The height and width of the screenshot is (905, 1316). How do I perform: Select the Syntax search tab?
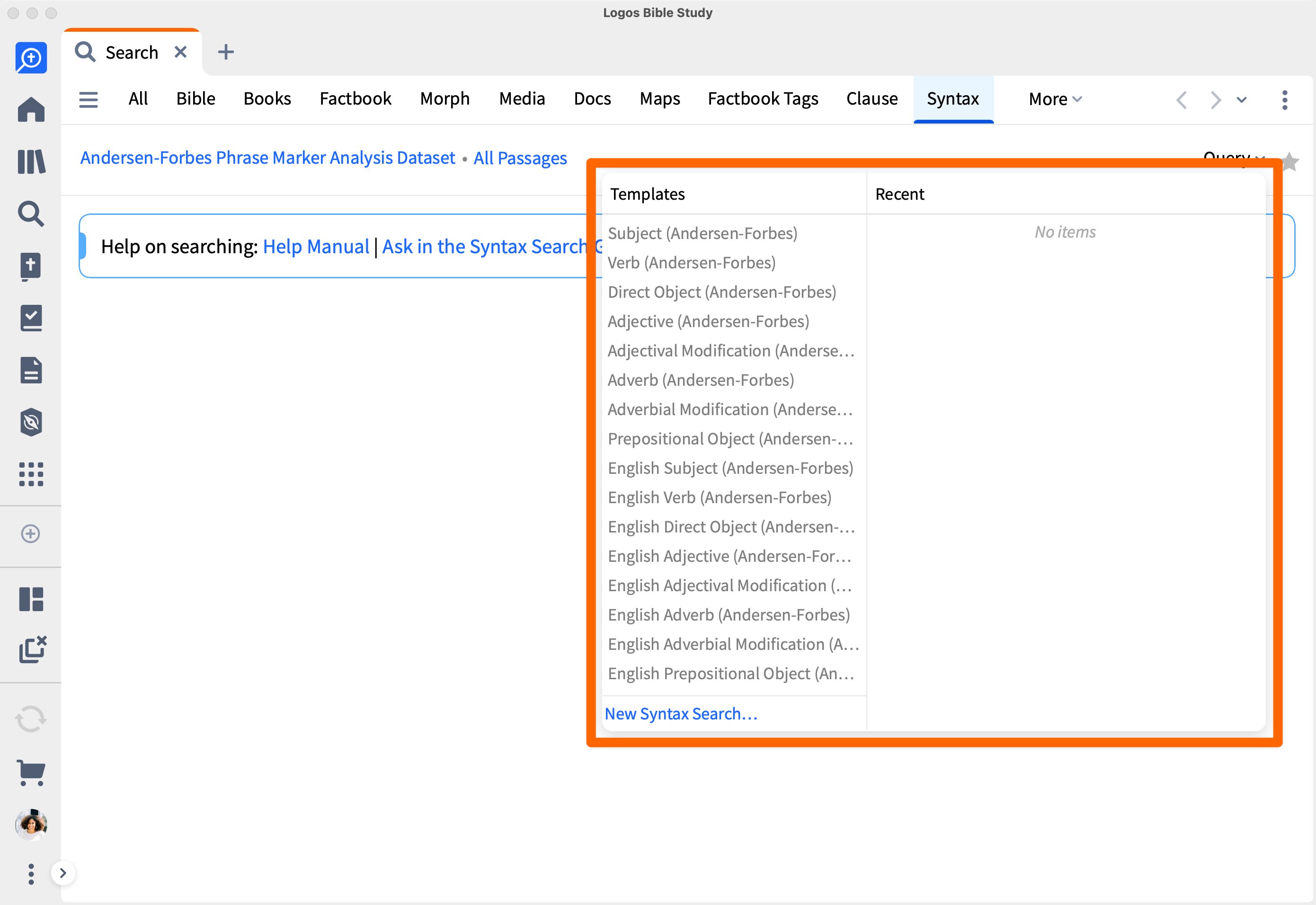(x=953, y=99)
